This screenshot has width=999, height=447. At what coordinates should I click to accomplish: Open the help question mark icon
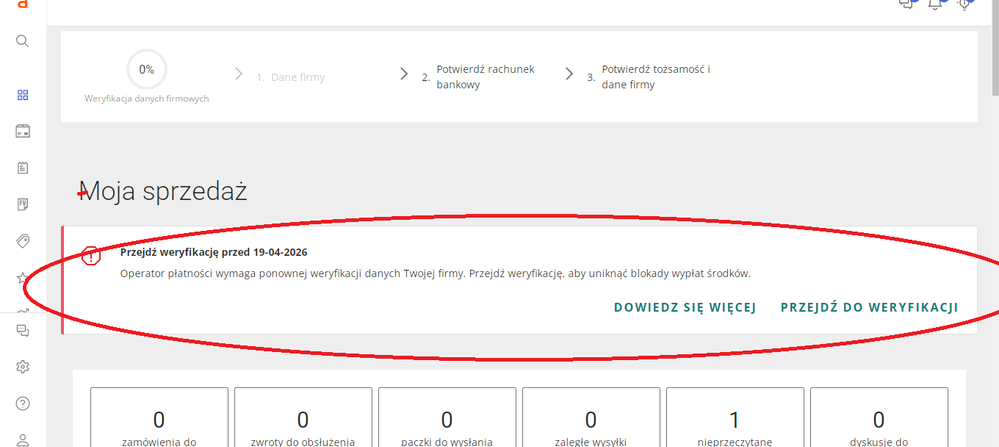coord(22,403)
